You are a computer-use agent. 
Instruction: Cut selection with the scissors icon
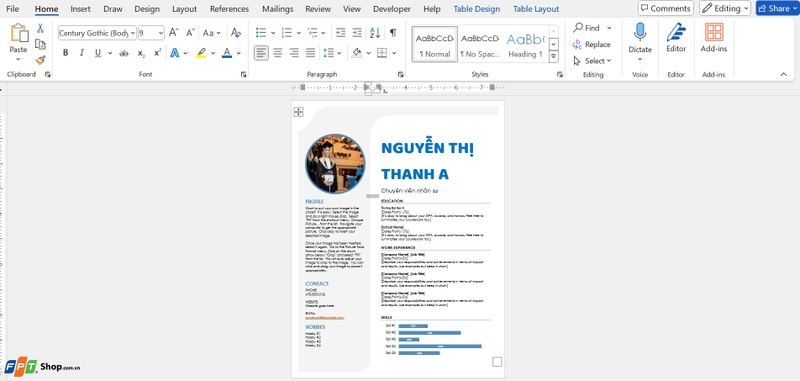pyautogui.click(x=40, y=29)
